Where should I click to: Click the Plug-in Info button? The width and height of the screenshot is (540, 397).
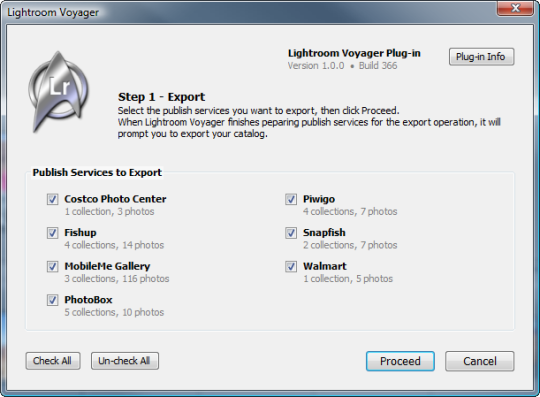click(481, 56)
